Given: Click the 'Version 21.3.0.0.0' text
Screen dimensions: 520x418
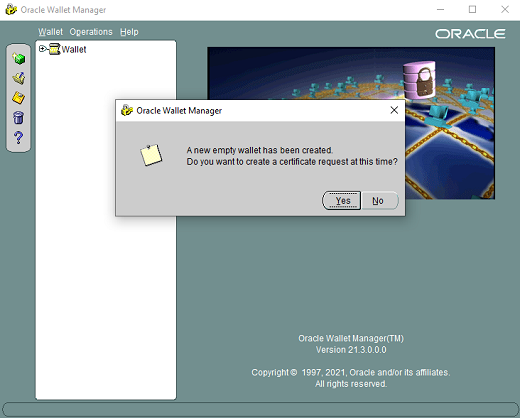Looking at the screenshot, I should [x=351, y=350].
